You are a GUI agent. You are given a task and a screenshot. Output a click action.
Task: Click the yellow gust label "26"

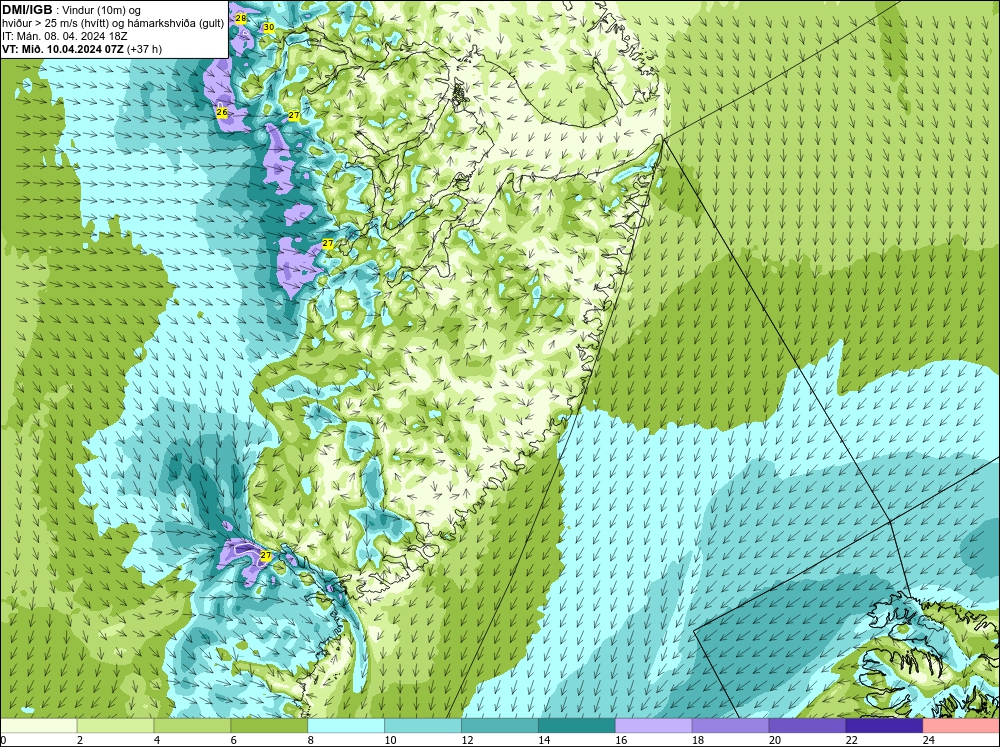click(221, 112)
